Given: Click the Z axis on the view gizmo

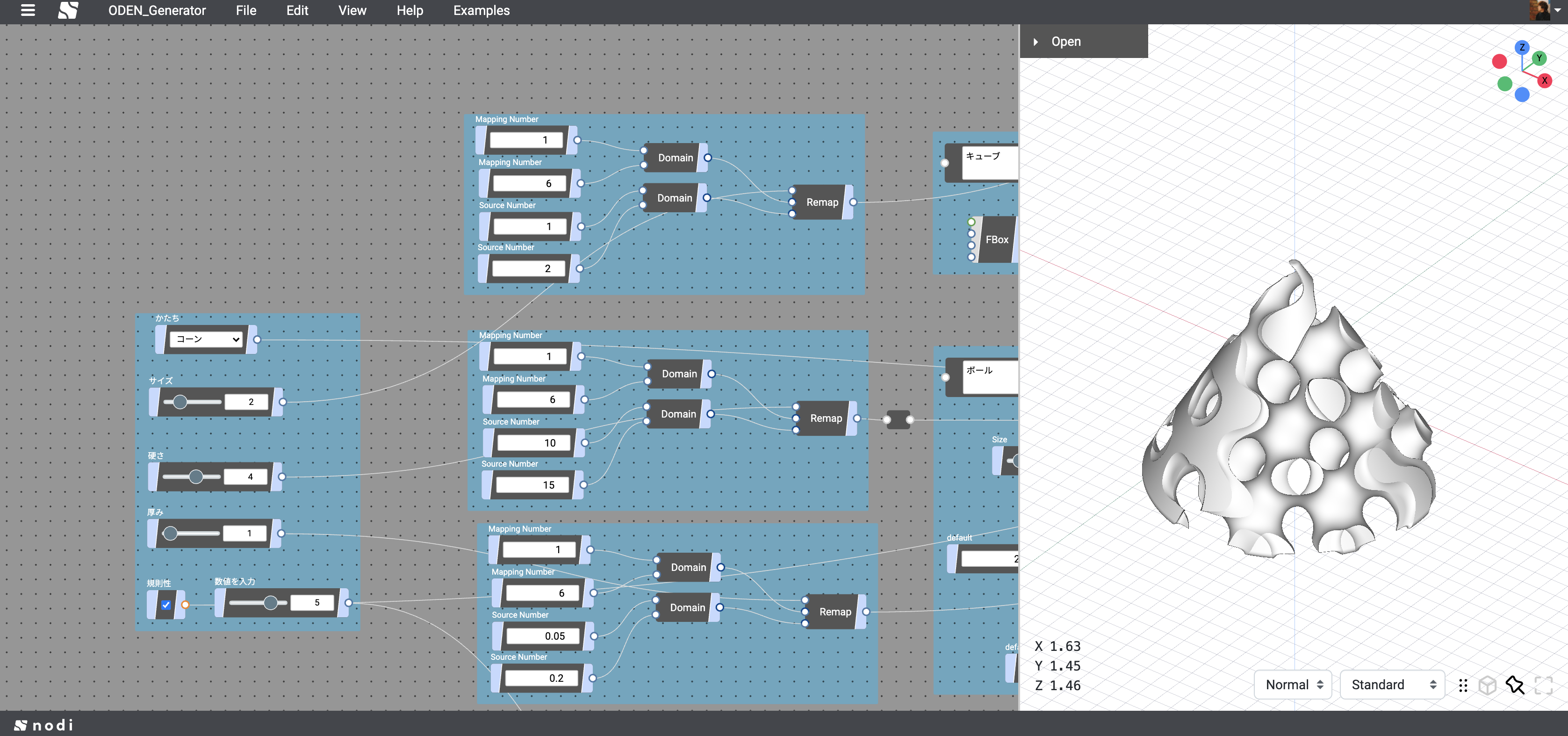Looking at the screenshot, I should [1522, 47].
